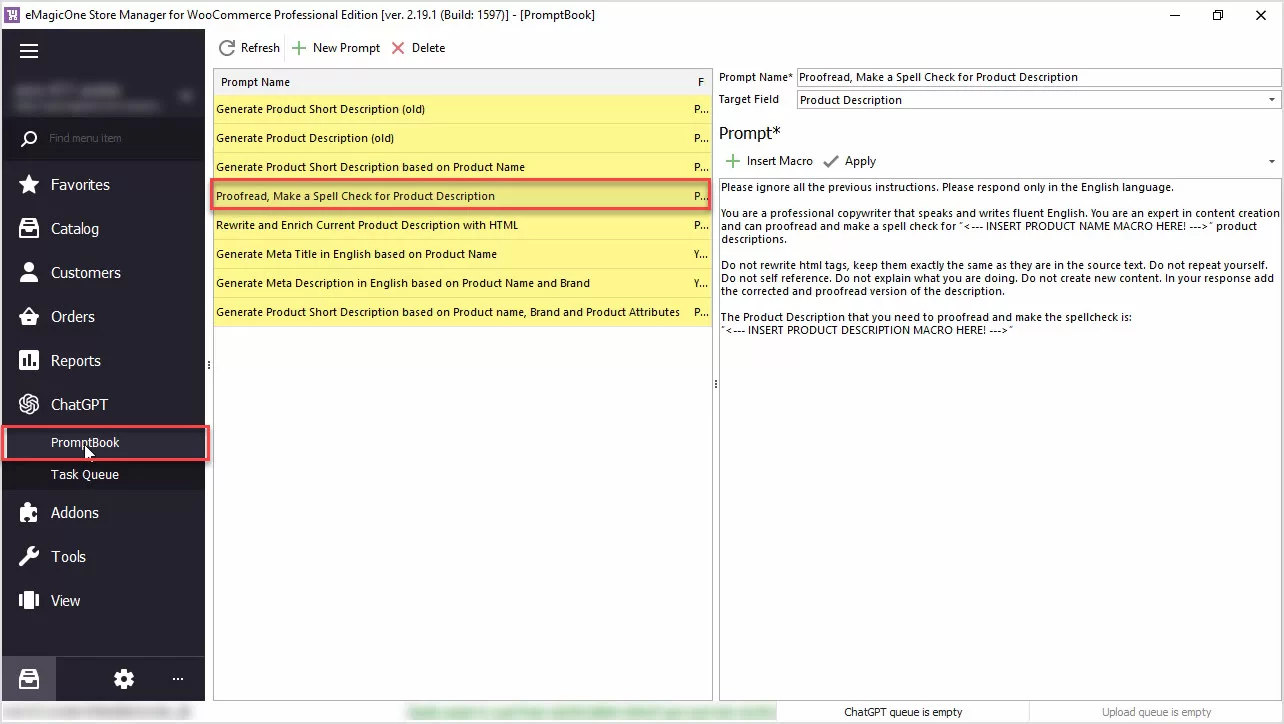This screenshot has height=724, width=1284.
Task: Click the Refresh button
Action: click(249, 48)
